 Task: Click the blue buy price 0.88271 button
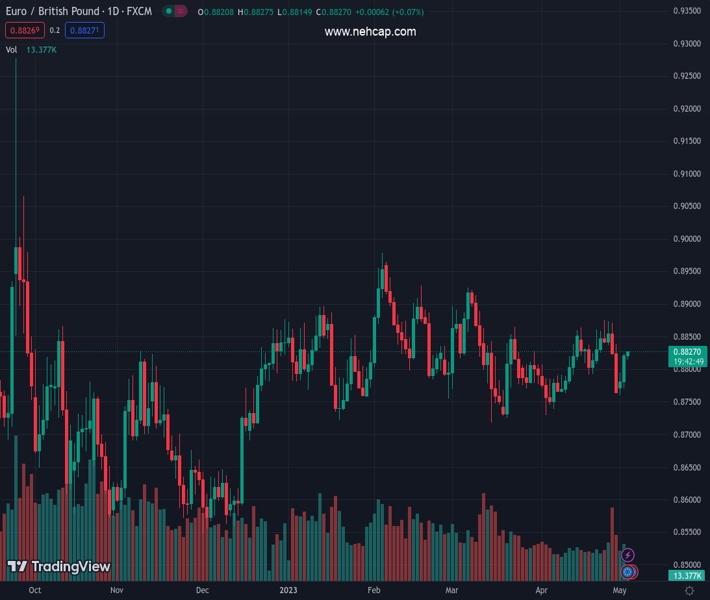[86, 30]
